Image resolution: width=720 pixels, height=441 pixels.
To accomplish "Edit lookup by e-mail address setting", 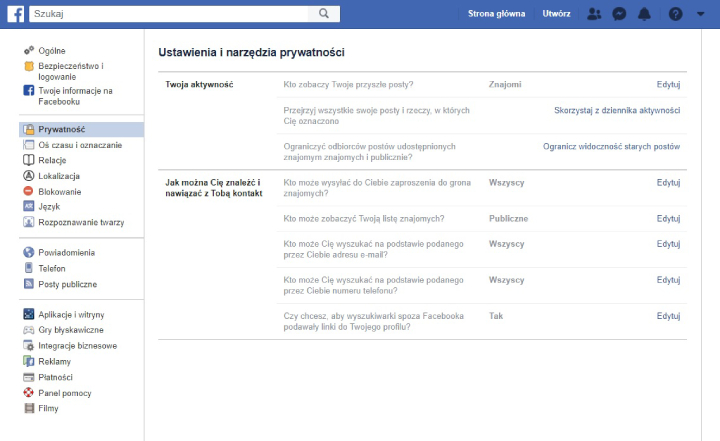I will pyautogui.click(x=668, y=244).
